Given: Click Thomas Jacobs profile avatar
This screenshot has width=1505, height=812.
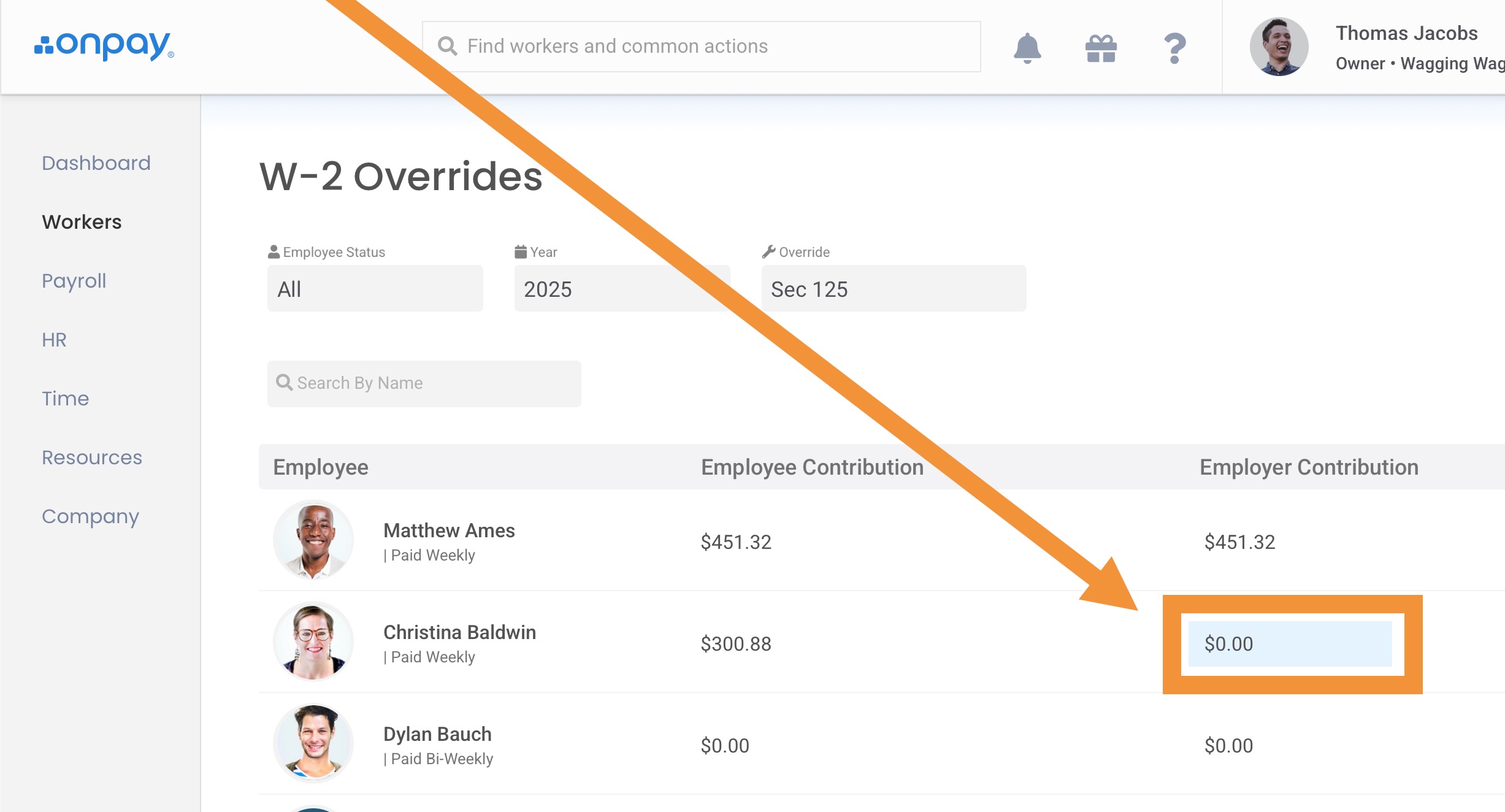Looking at the screenshot, I should point(1279,47).
